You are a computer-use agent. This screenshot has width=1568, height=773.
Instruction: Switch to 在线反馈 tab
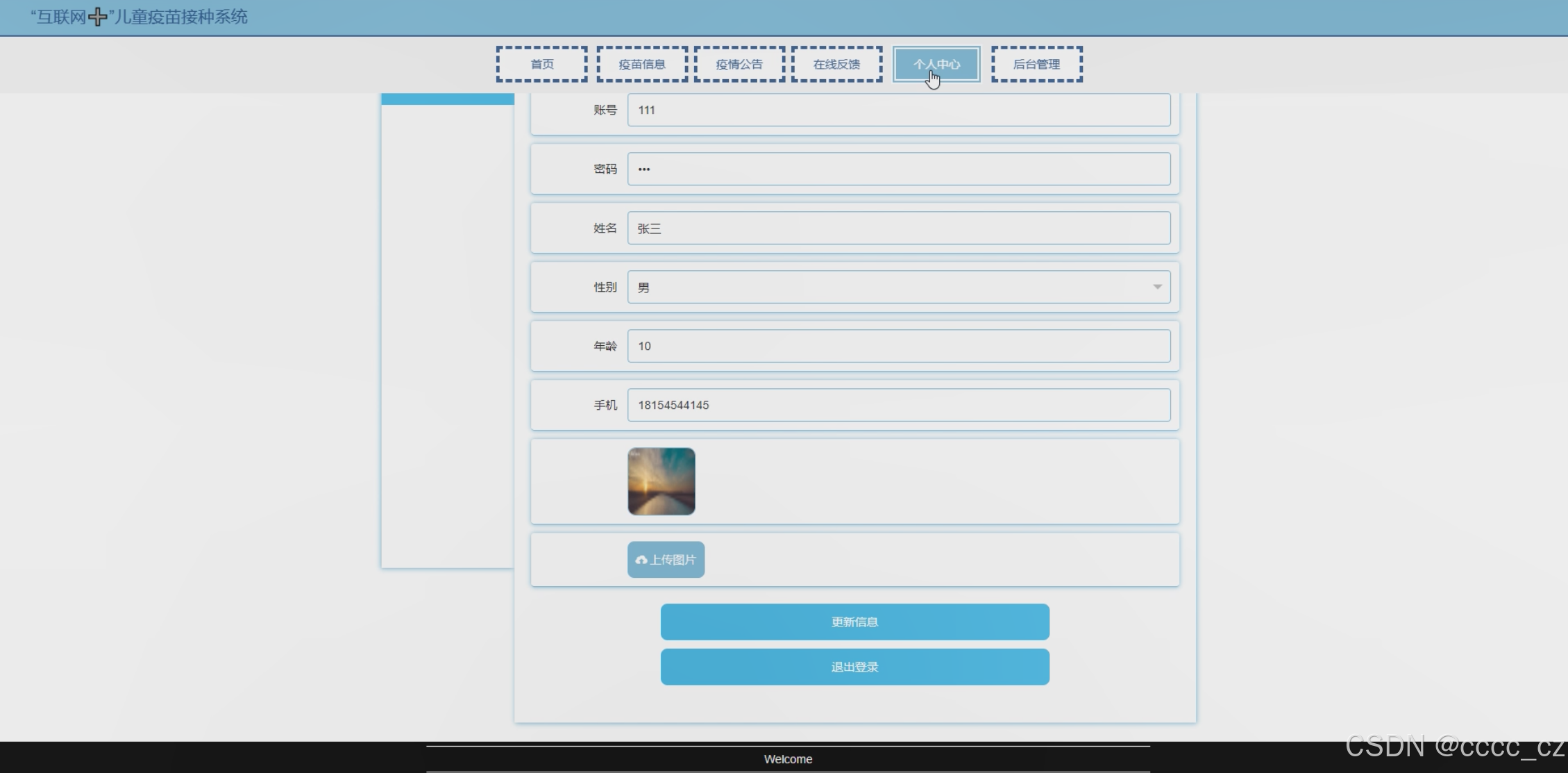pos(836,65)
